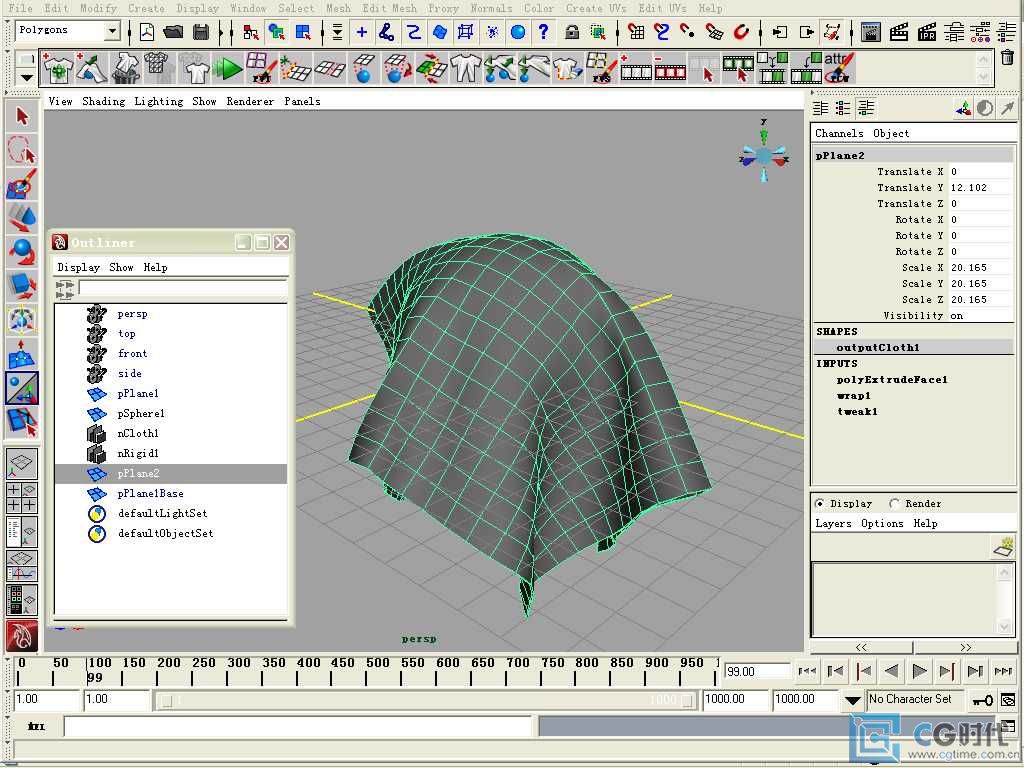This screenshot has height=768, width=1024.
Task: Click Layer Editor right scroll arrows button
Action: click(x=965, y=647)
